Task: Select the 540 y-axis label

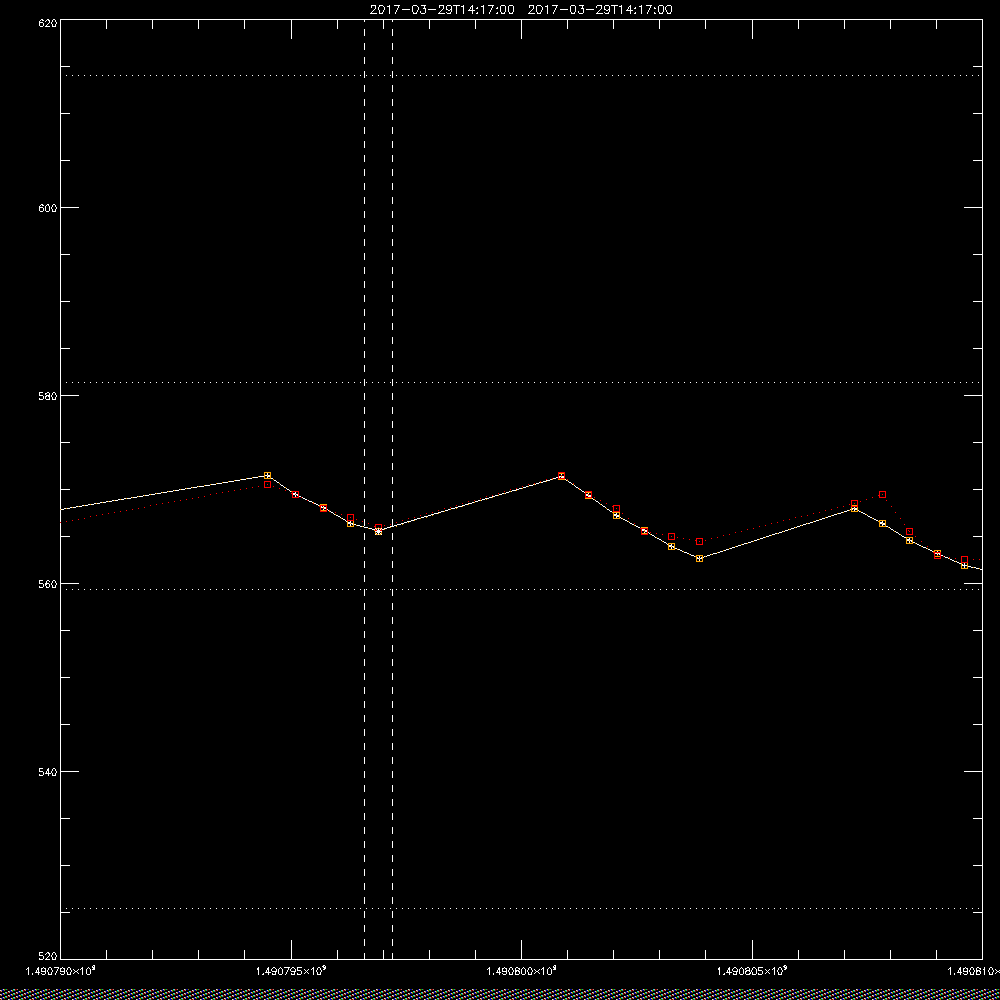Action: click(48, 772)
